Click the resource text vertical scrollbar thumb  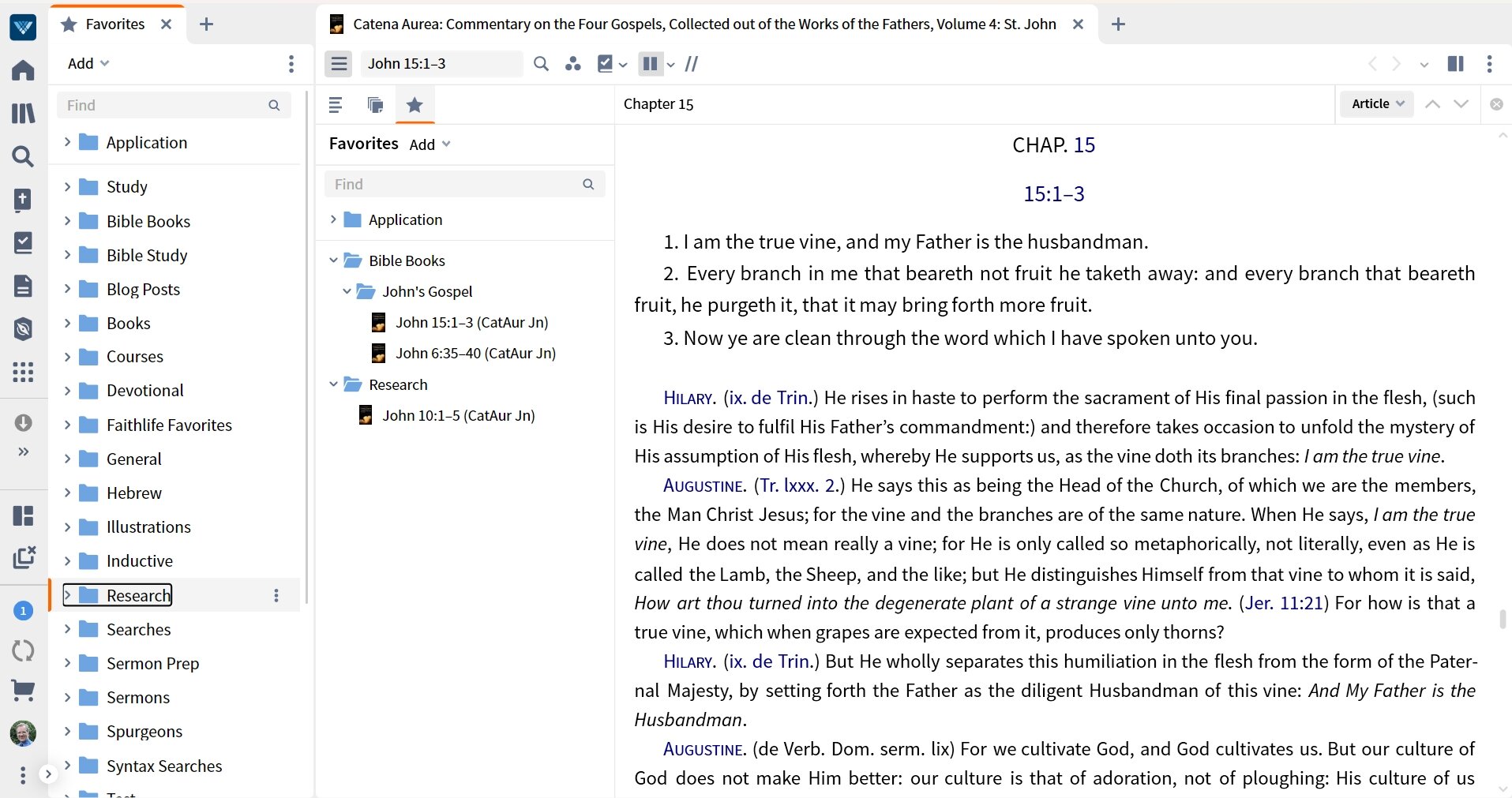point(1503,619)
